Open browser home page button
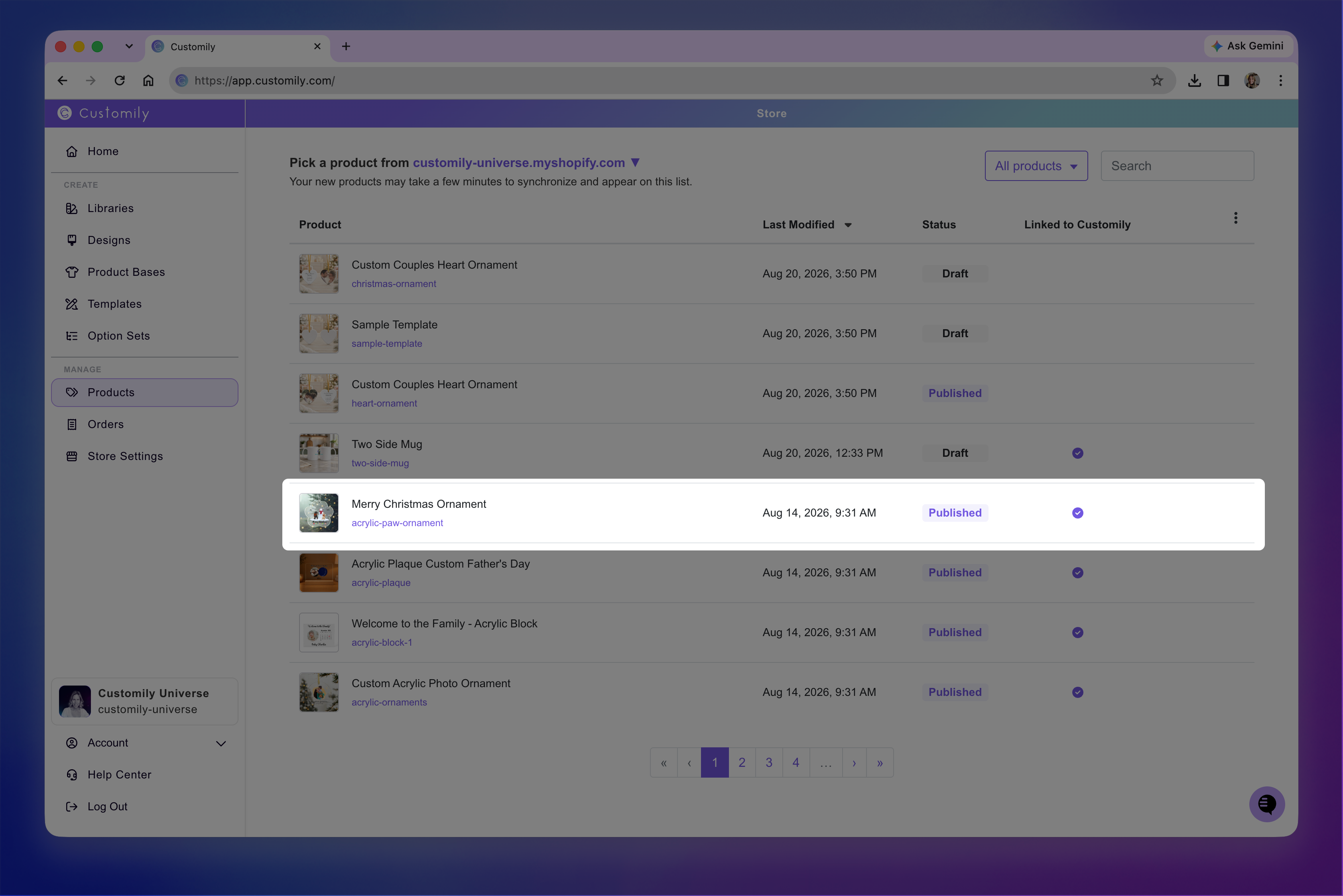 click(148, 81)
